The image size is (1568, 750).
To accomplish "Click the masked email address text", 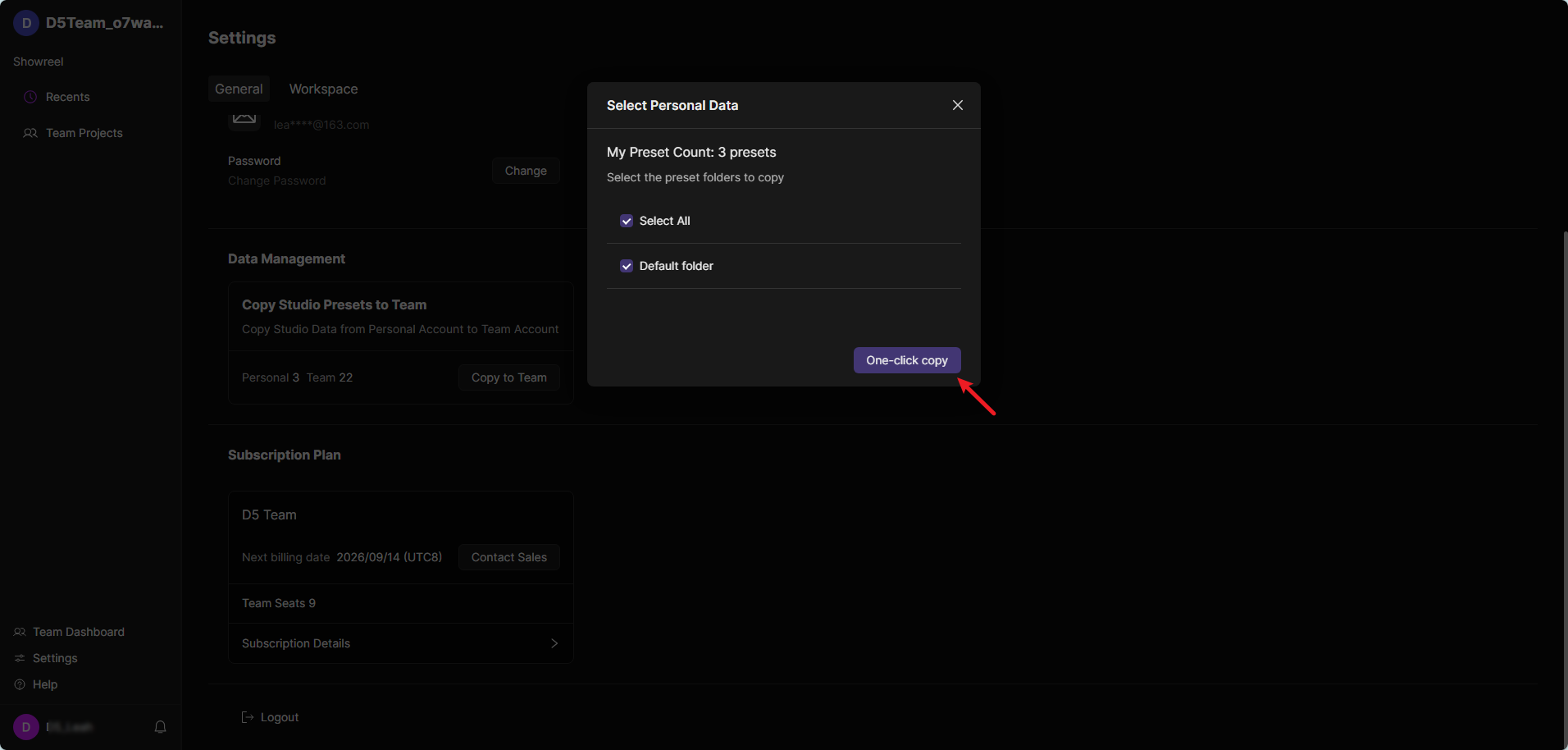I will pos(321,125).
